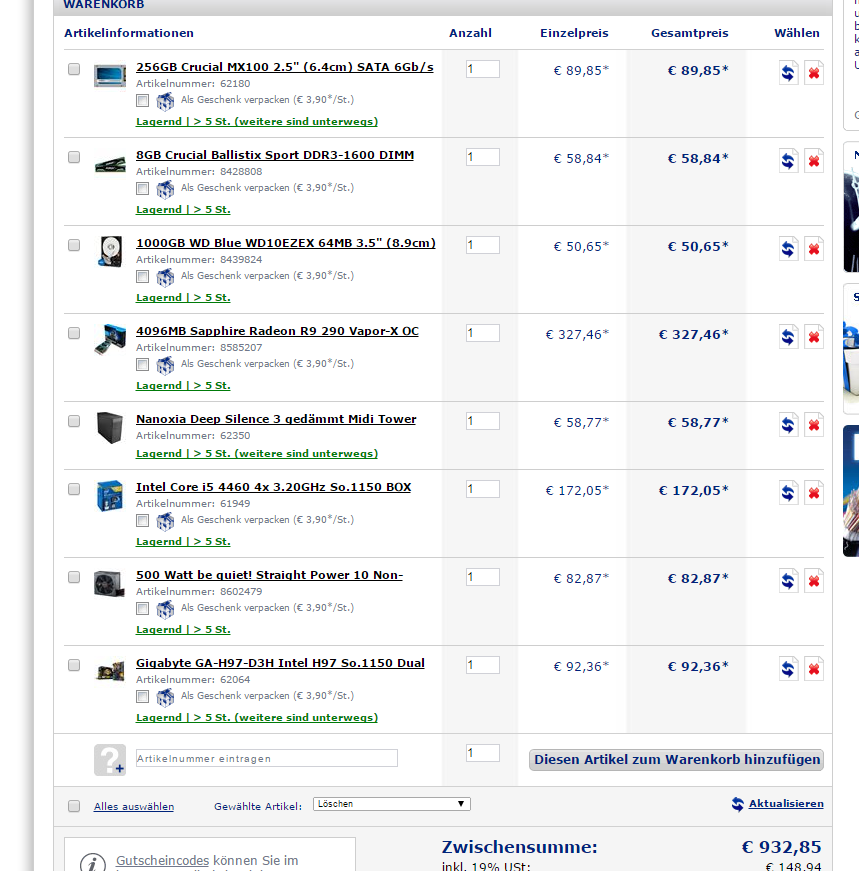Focus the Artikelnummer eintragen field
The height and width of the screenshot is (871, 859).
click(x=267, y=758)
